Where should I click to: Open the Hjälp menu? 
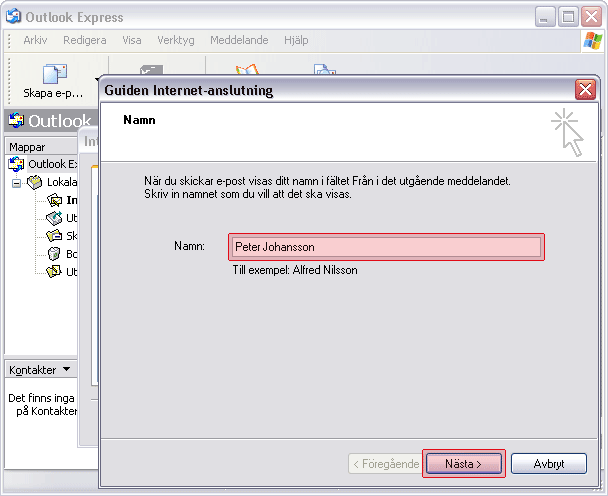[x=295, y=40]
